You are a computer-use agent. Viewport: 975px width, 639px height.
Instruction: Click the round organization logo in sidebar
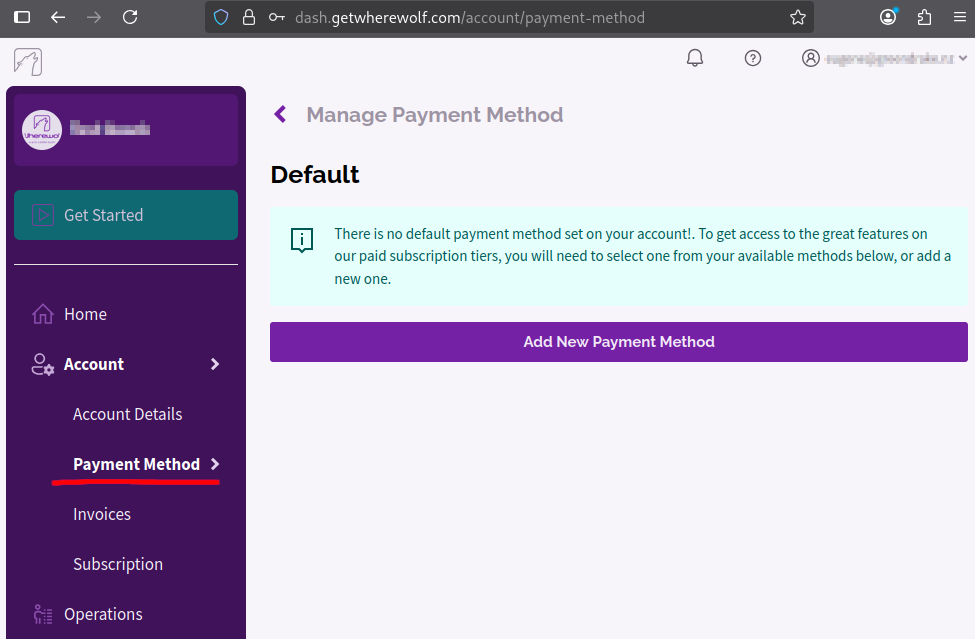(42, 130)
